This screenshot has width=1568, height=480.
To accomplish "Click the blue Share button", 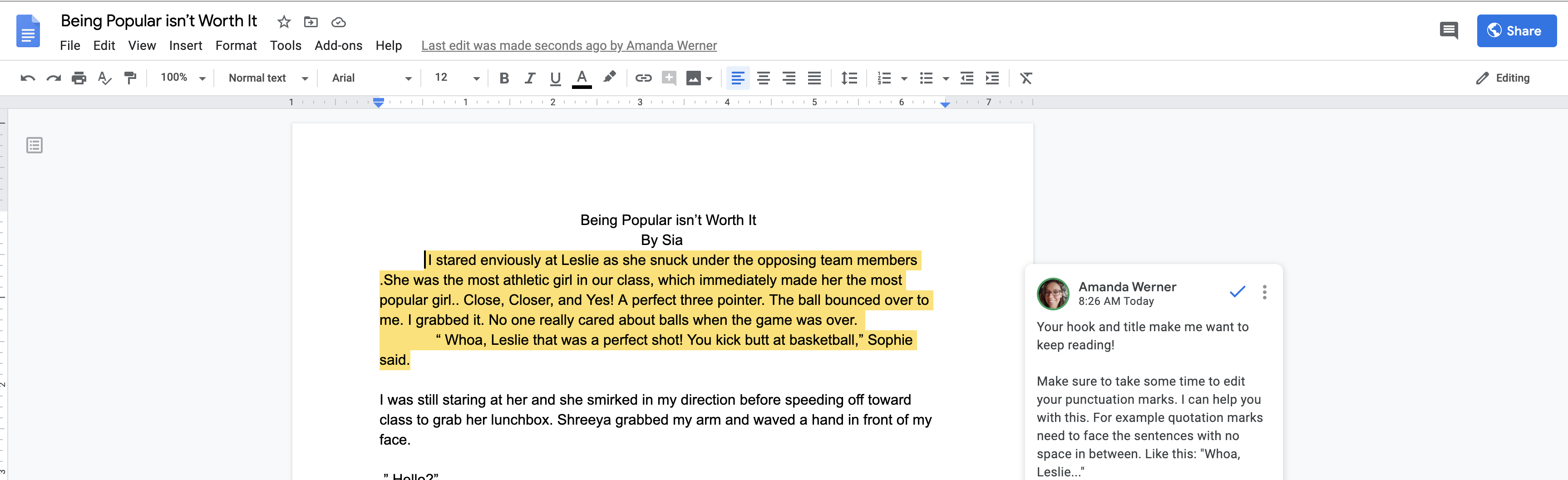I will pos(1516,30).
